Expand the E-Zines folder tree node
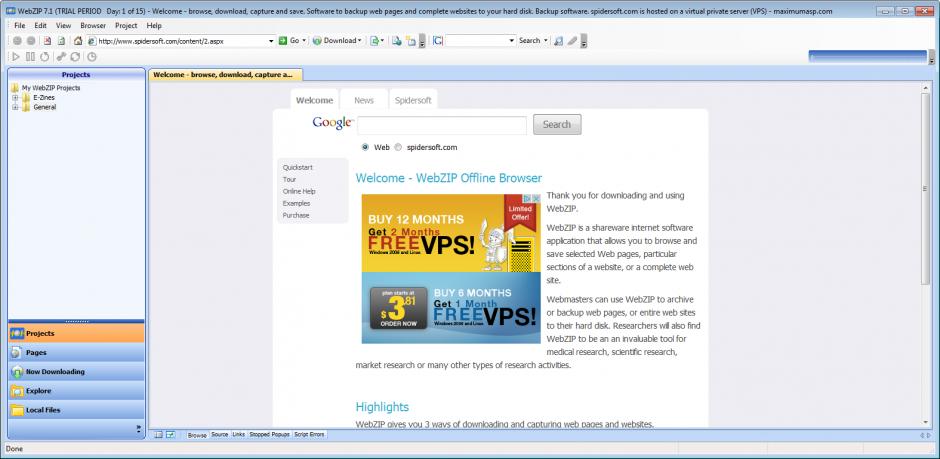This screenshot has height=459, width=940. pyautogui.click(x=15, y=98)
